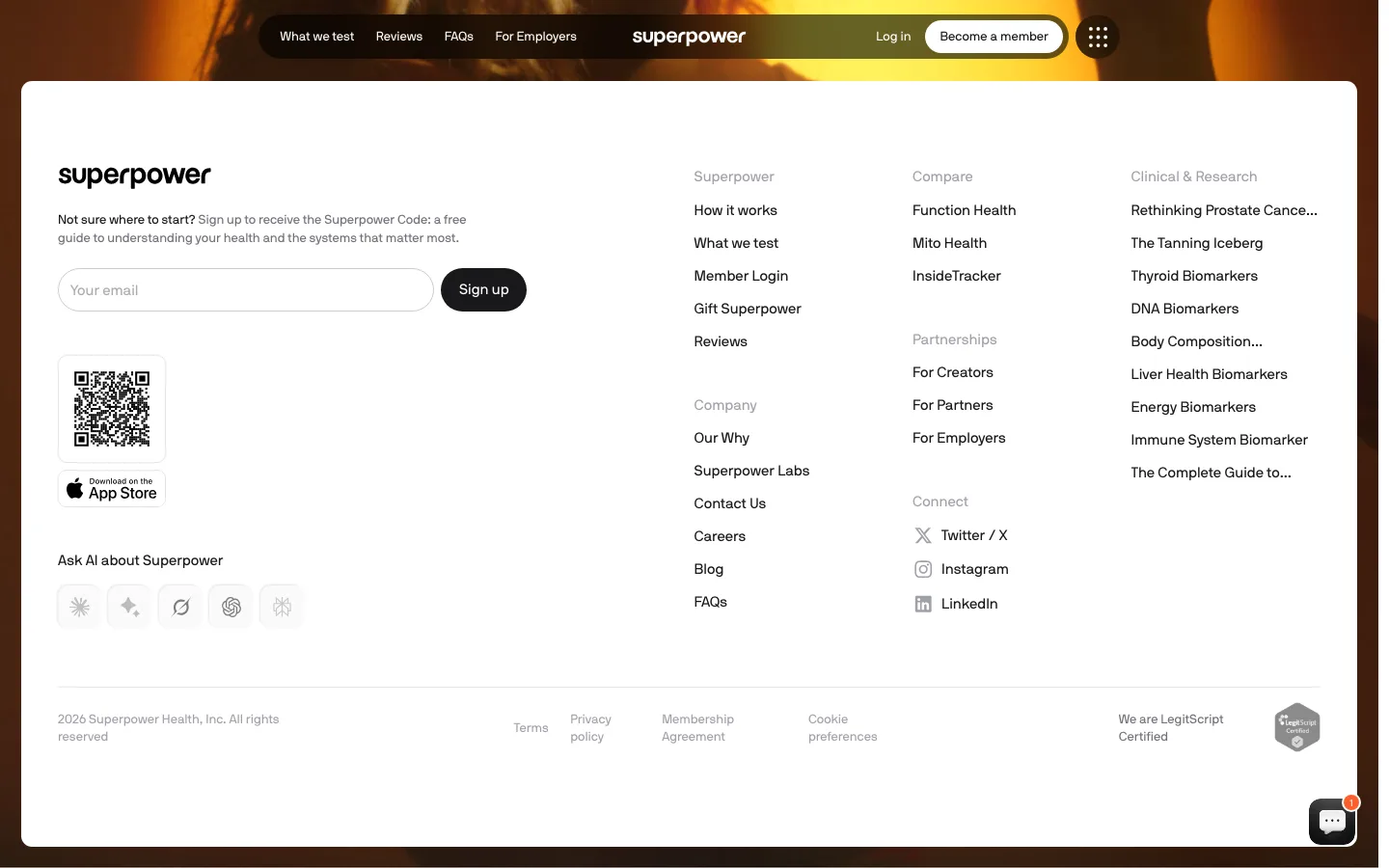Open the InsideTracker comparison link
The width and height of the screenshot is (1389, 868).
point(957,276)
